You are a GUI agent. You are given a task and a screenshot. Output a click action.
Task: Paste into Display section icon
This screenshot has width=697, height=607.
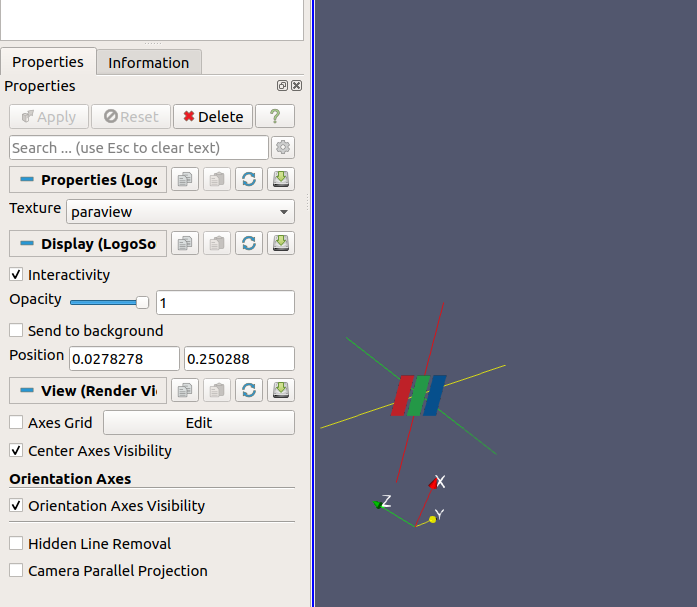(217, 243)
